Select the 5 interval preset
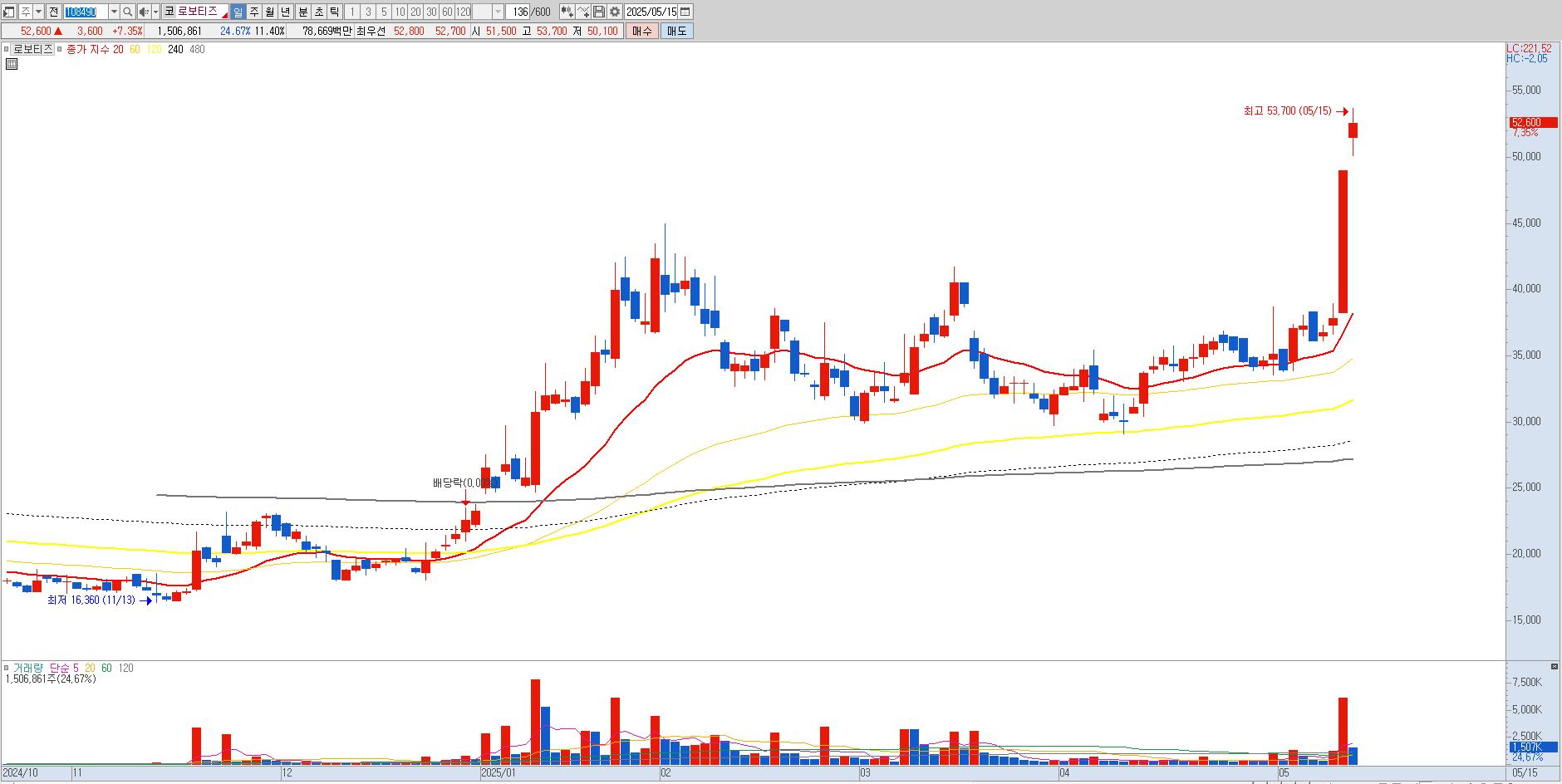 click(384, 12)
